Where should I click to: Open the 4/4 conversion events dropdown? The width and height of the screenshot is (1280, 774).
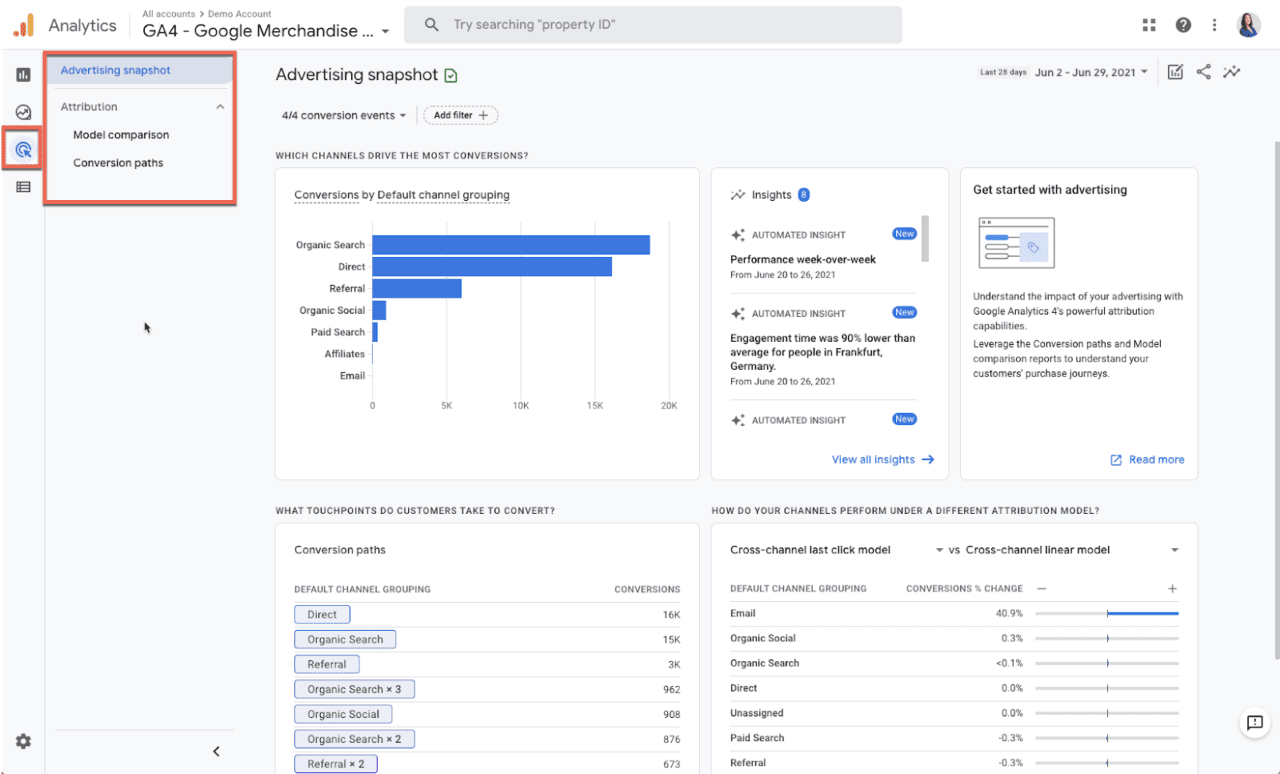tap(343, 115)
